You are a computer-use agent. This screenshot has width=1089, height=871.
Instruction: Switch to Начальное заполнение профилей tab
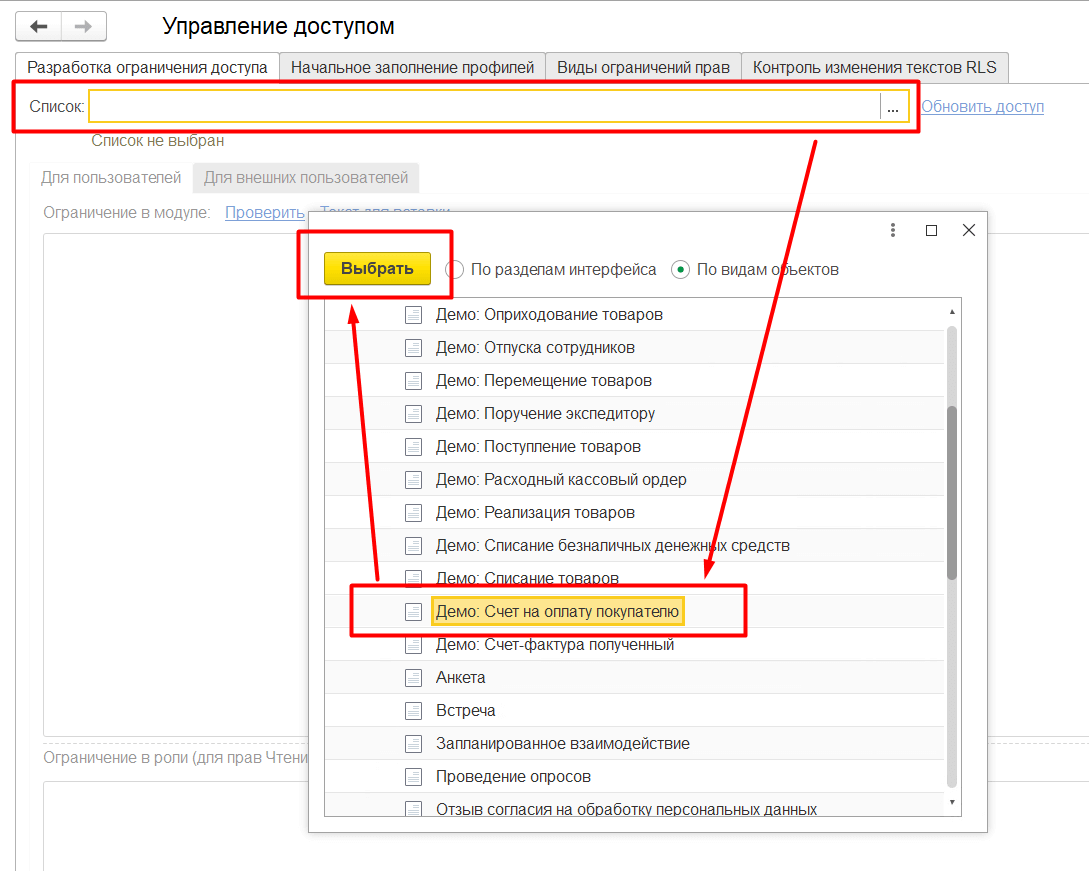click(x=412, y=67)
